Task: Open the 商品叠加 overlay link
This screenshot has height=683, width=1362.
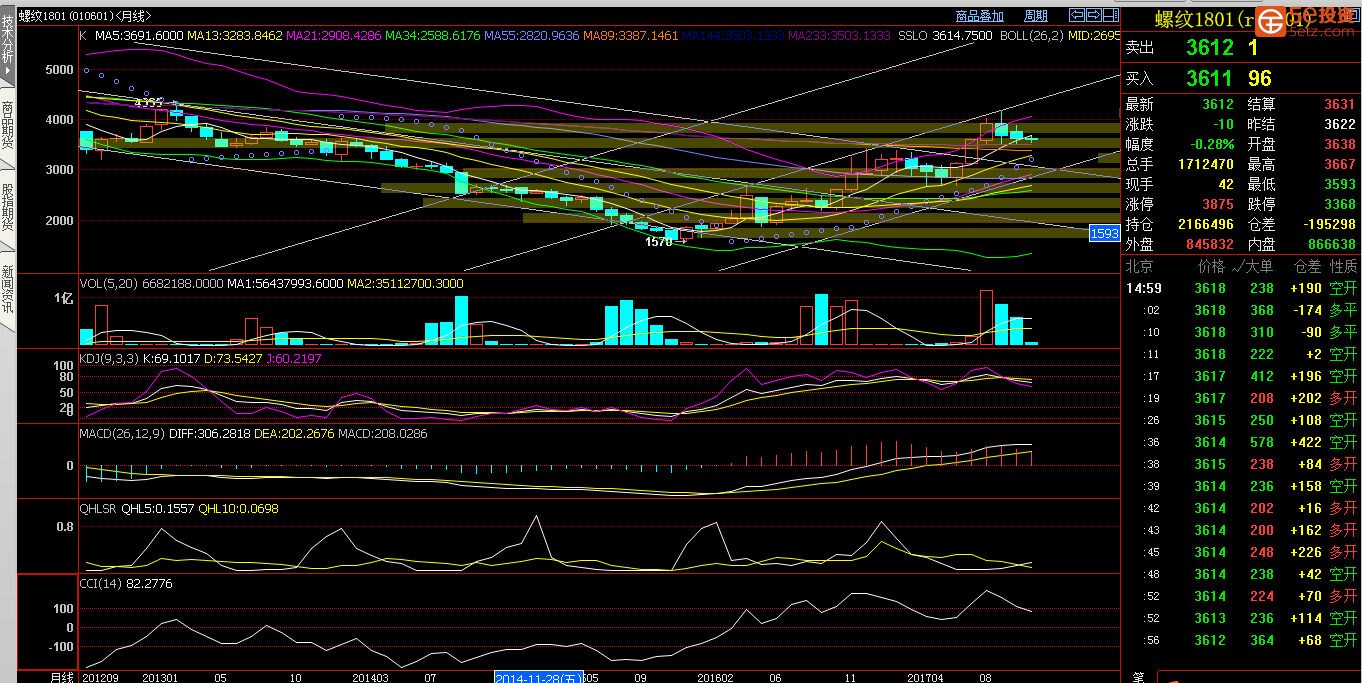Action: (x=979, y=16)
